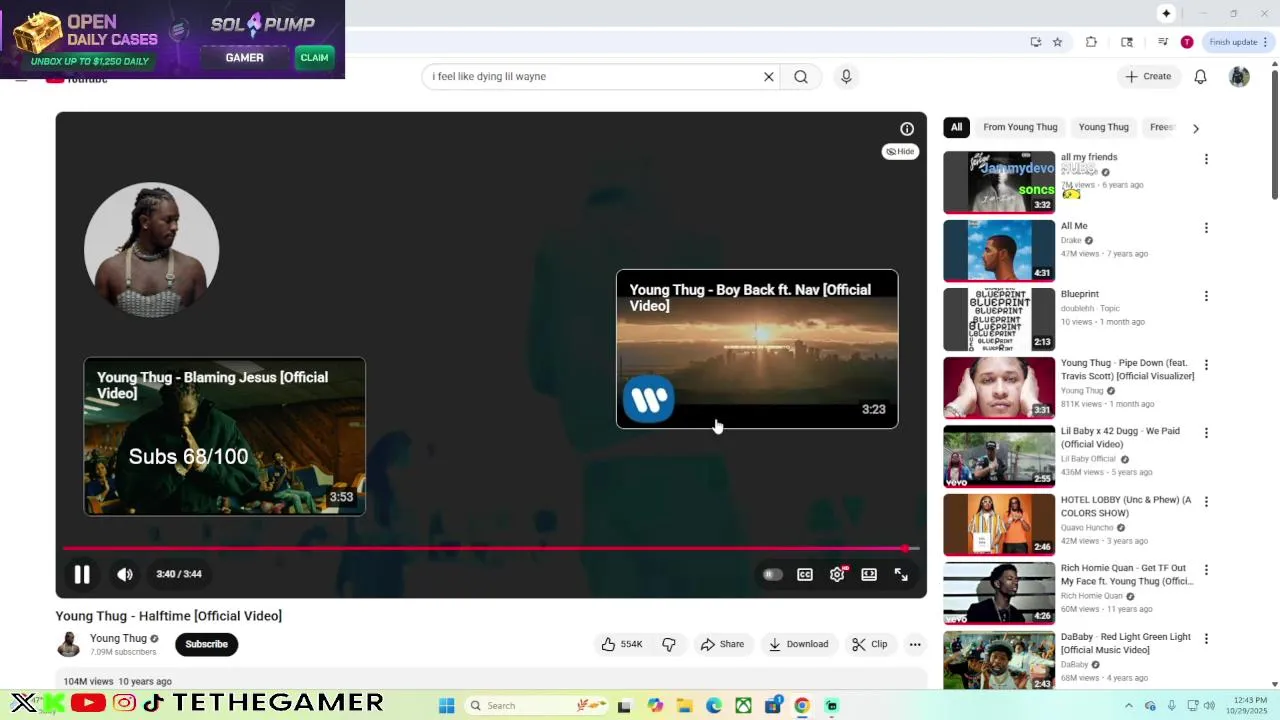Turn on closed captions
The width and height of the screenshot is (1280, 720).
point(805,574)
